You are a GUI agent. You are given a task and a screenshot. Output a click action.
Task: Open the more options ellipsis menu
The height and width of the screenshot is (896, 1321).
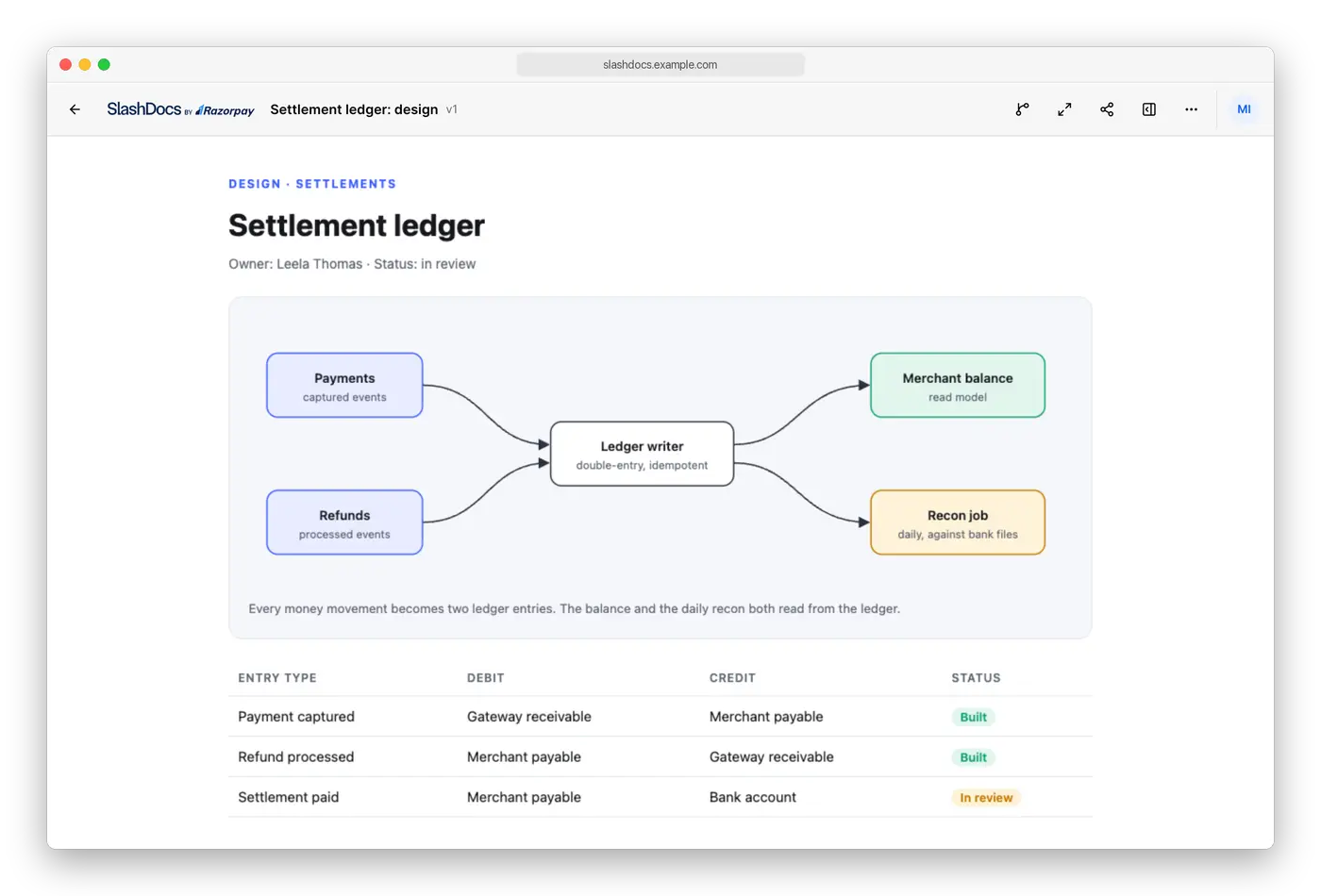point(1192,109)
